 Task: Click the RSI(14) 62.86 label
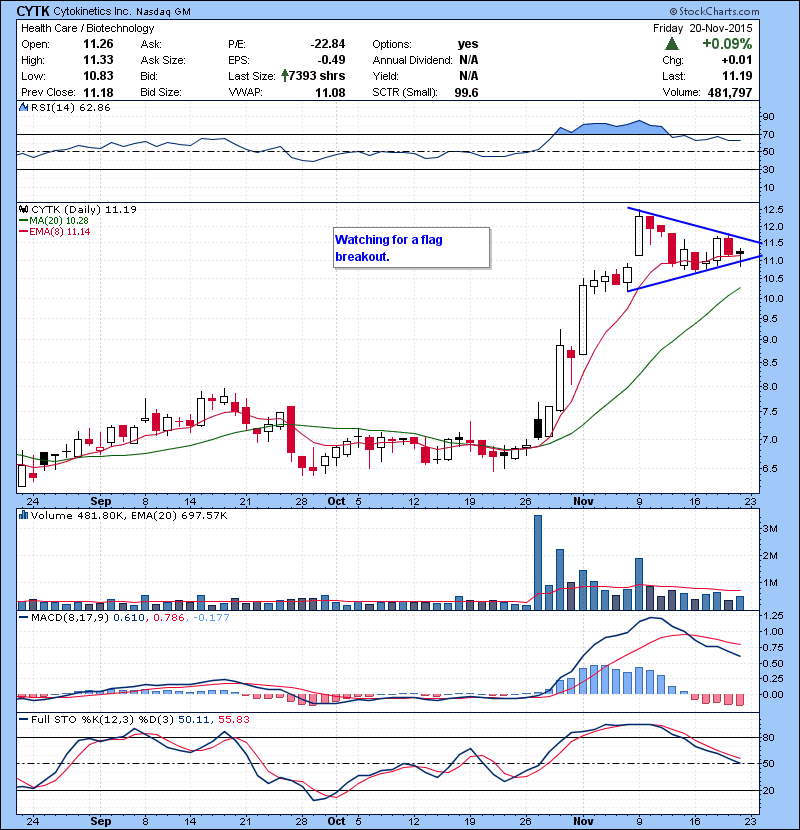[x=71, y=107]
